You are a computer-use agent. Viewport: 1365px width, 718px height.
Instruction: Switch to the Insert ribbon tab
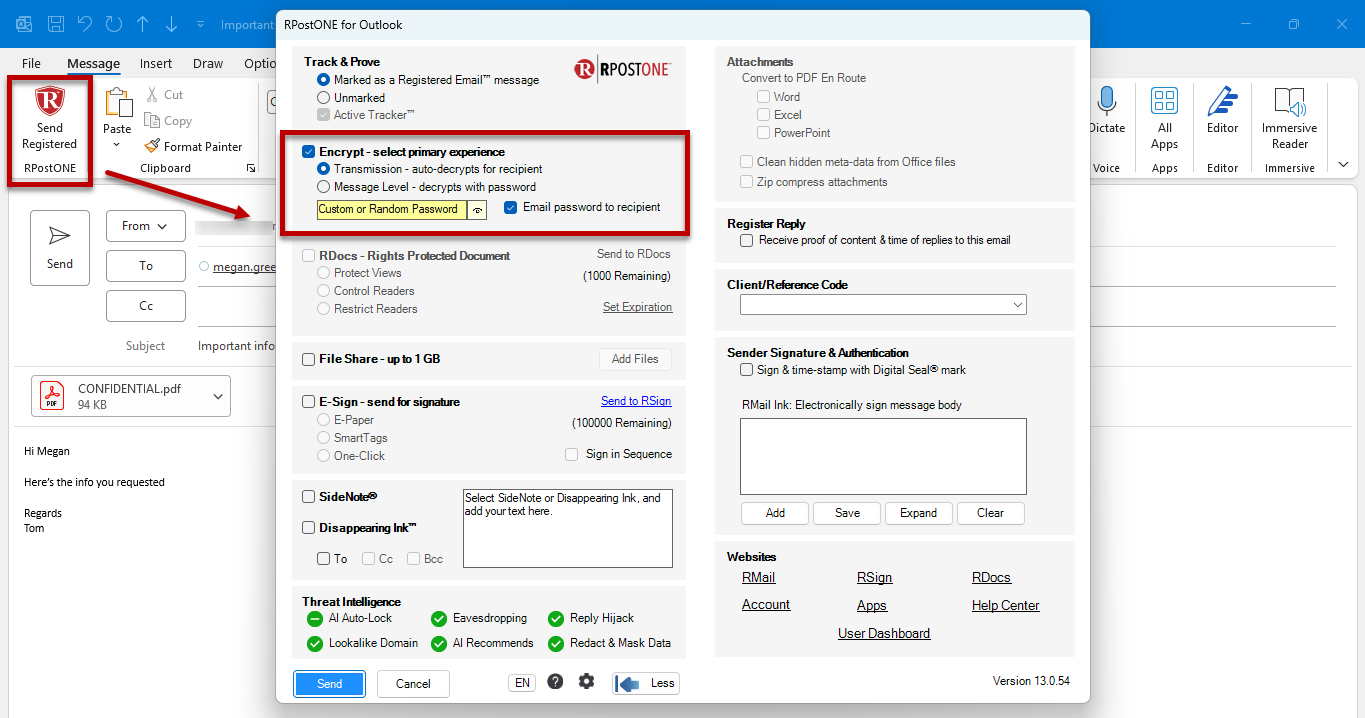click(156, 63)
